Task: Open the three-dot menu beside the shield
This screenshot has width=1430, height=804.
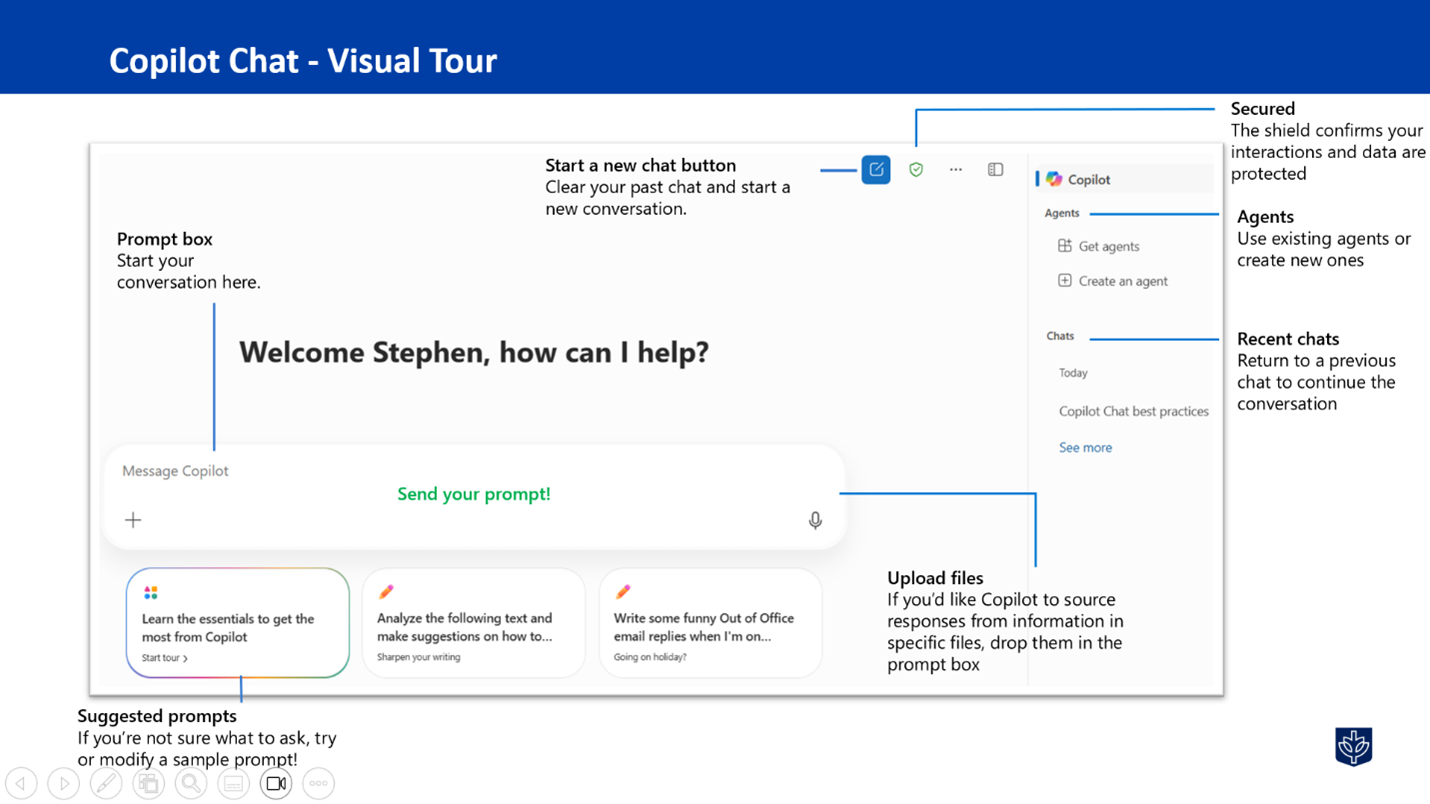Action: point(956,170)
